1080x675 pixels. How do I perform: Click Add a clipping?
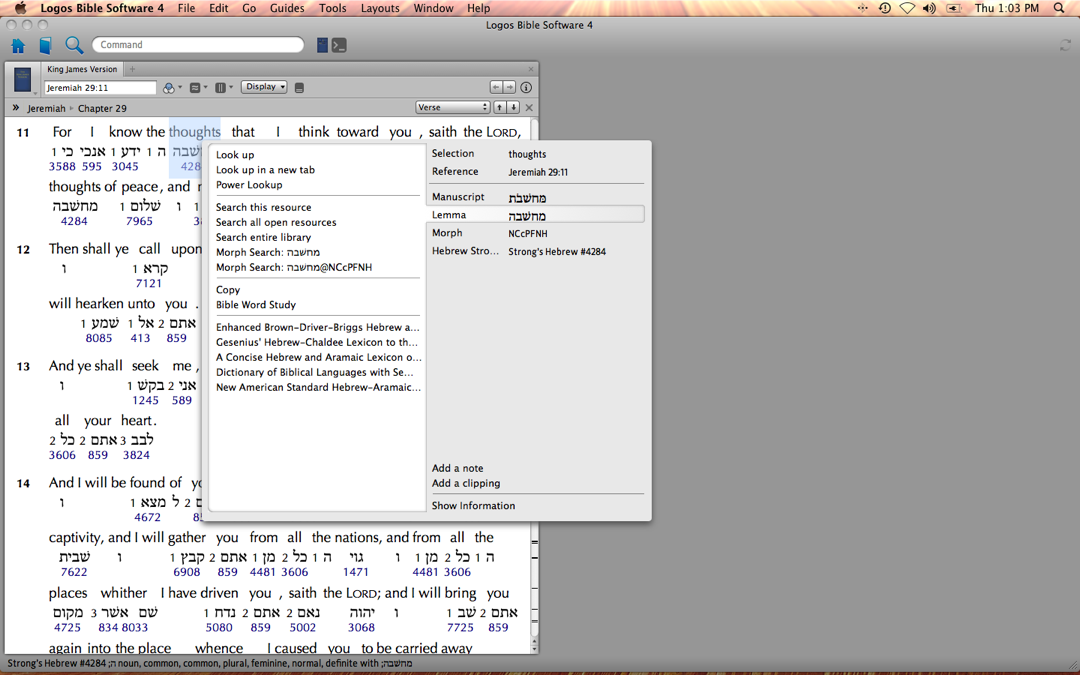point(466,484)
